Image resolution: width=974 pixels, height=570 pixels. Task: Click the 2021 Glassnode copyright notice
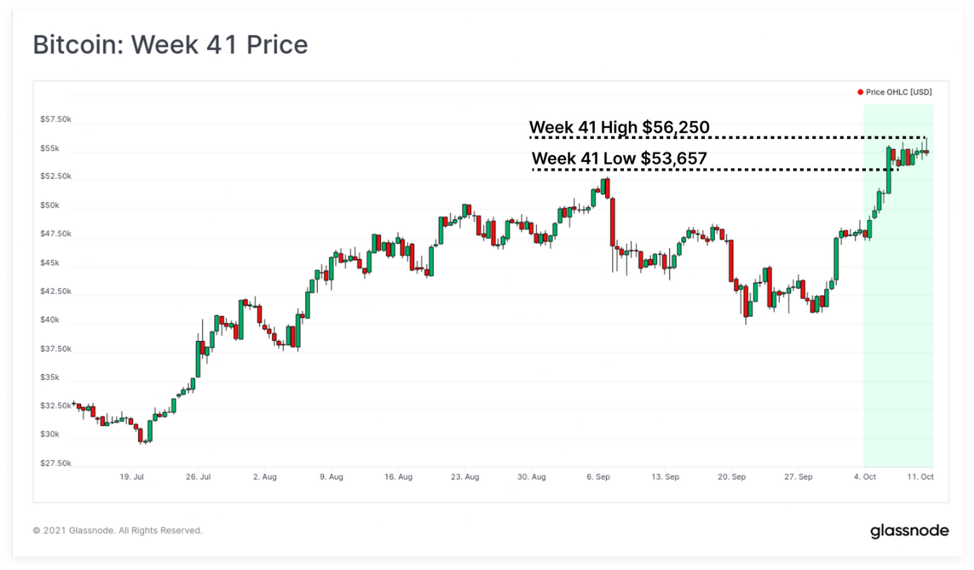117,530
